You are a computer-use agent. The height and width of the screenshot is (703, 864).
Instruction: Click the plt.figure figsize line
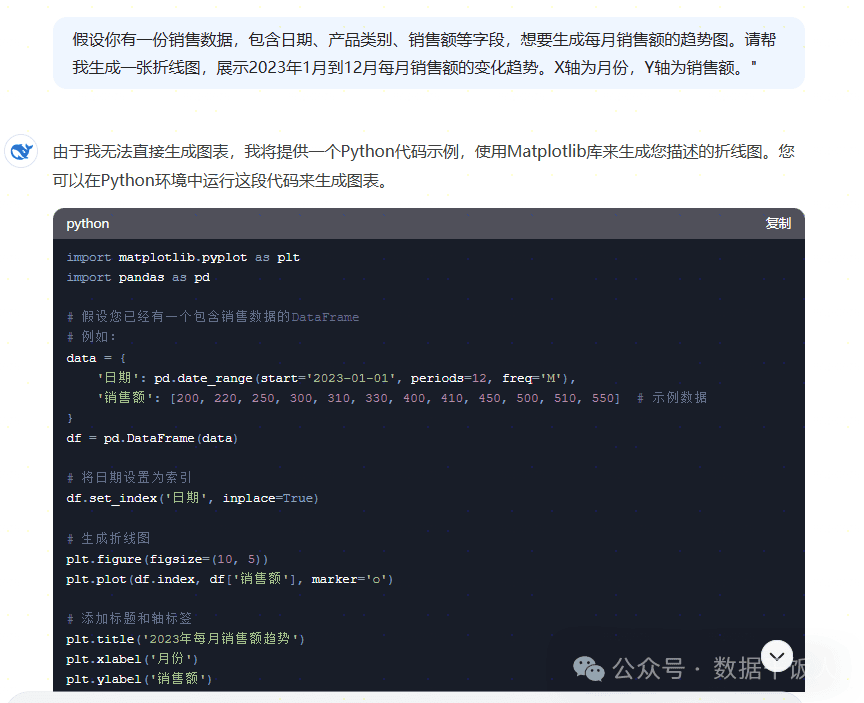[x=167, y=559]
